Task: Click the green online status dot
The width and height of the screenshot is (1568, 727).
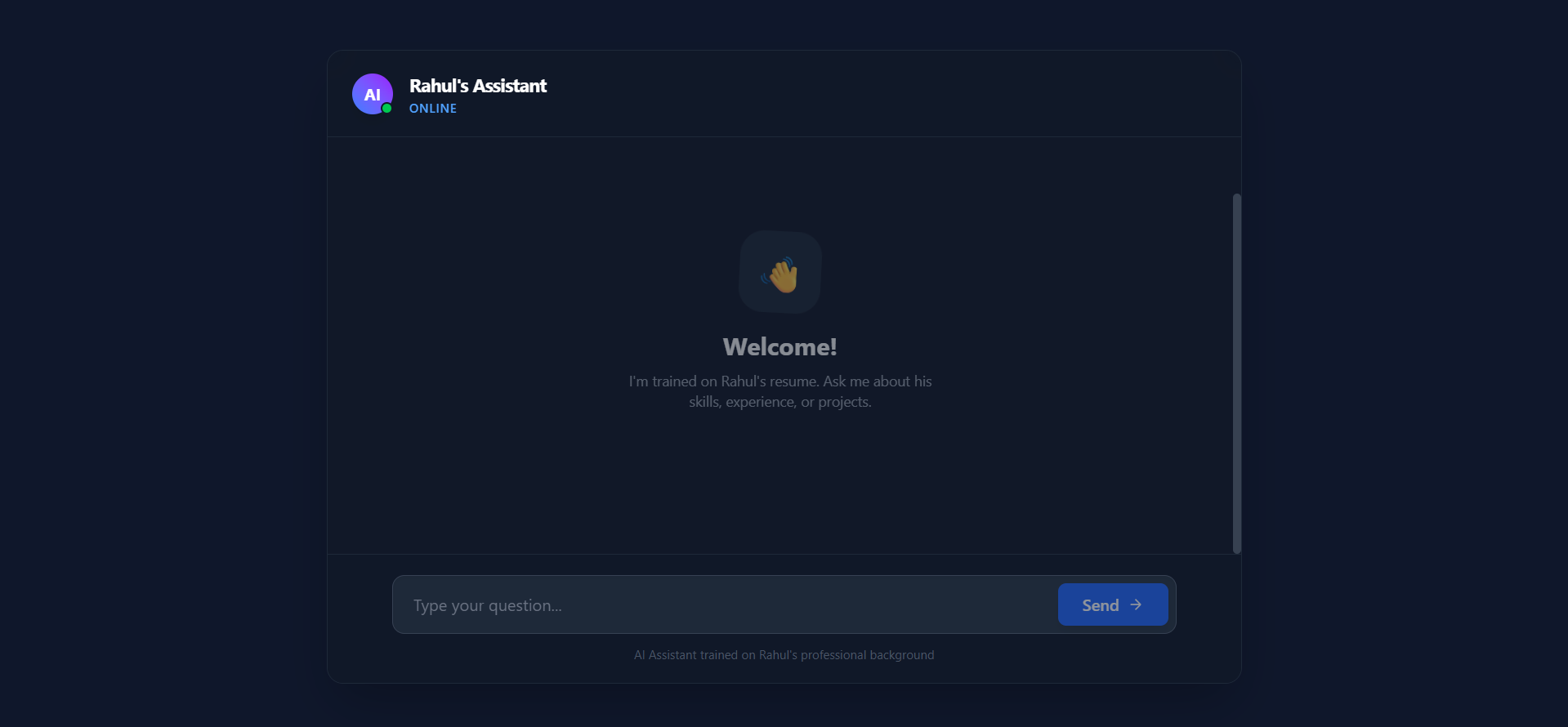Action: [387, 109]
